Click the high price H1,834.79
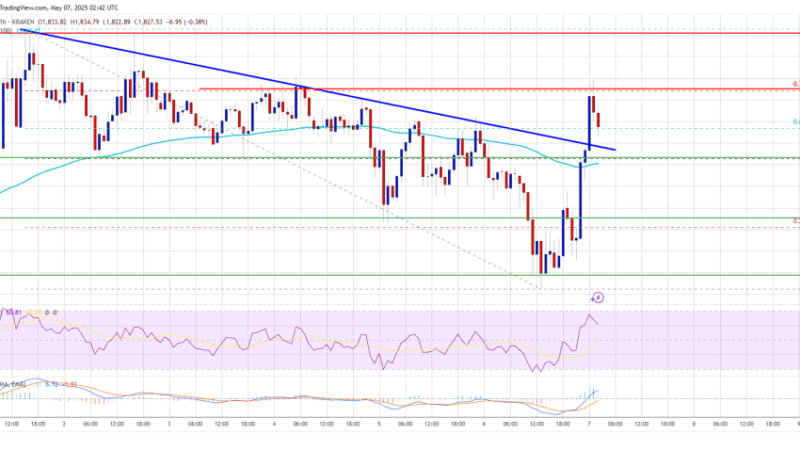Screen dimensions: 800x450 [85, 22]
